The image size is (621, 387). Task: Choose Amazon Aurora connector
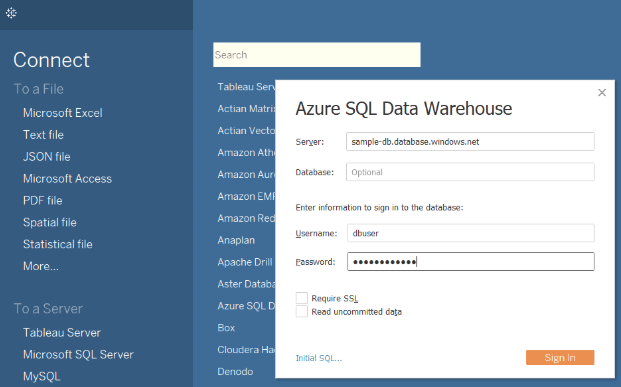(246, 174)
